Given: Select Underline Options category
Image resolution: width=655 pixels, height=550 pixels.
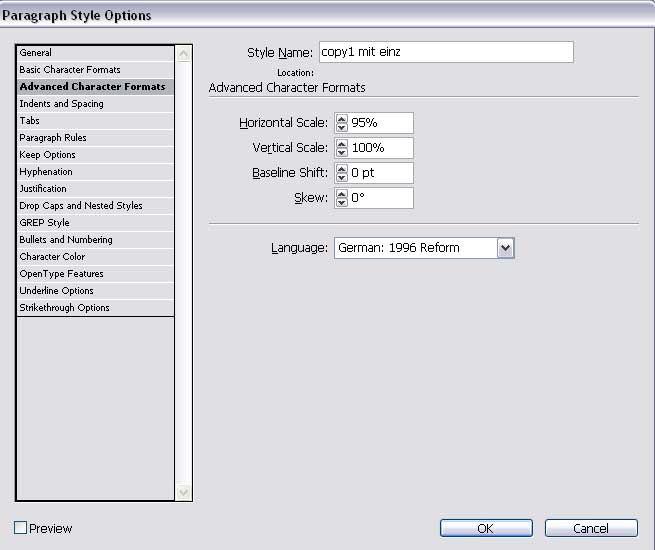Looking at the screenshot, I should point(95,291).
